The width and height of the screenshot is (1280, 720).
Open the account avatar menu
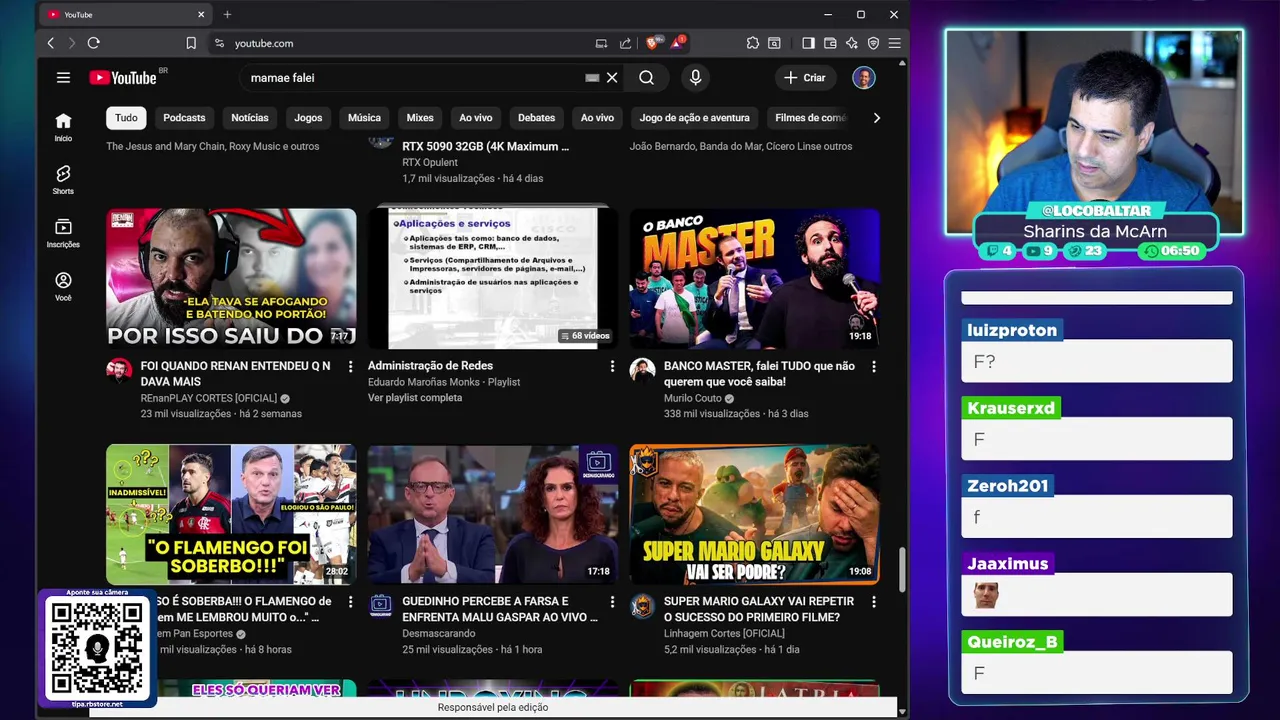(864, 78)
